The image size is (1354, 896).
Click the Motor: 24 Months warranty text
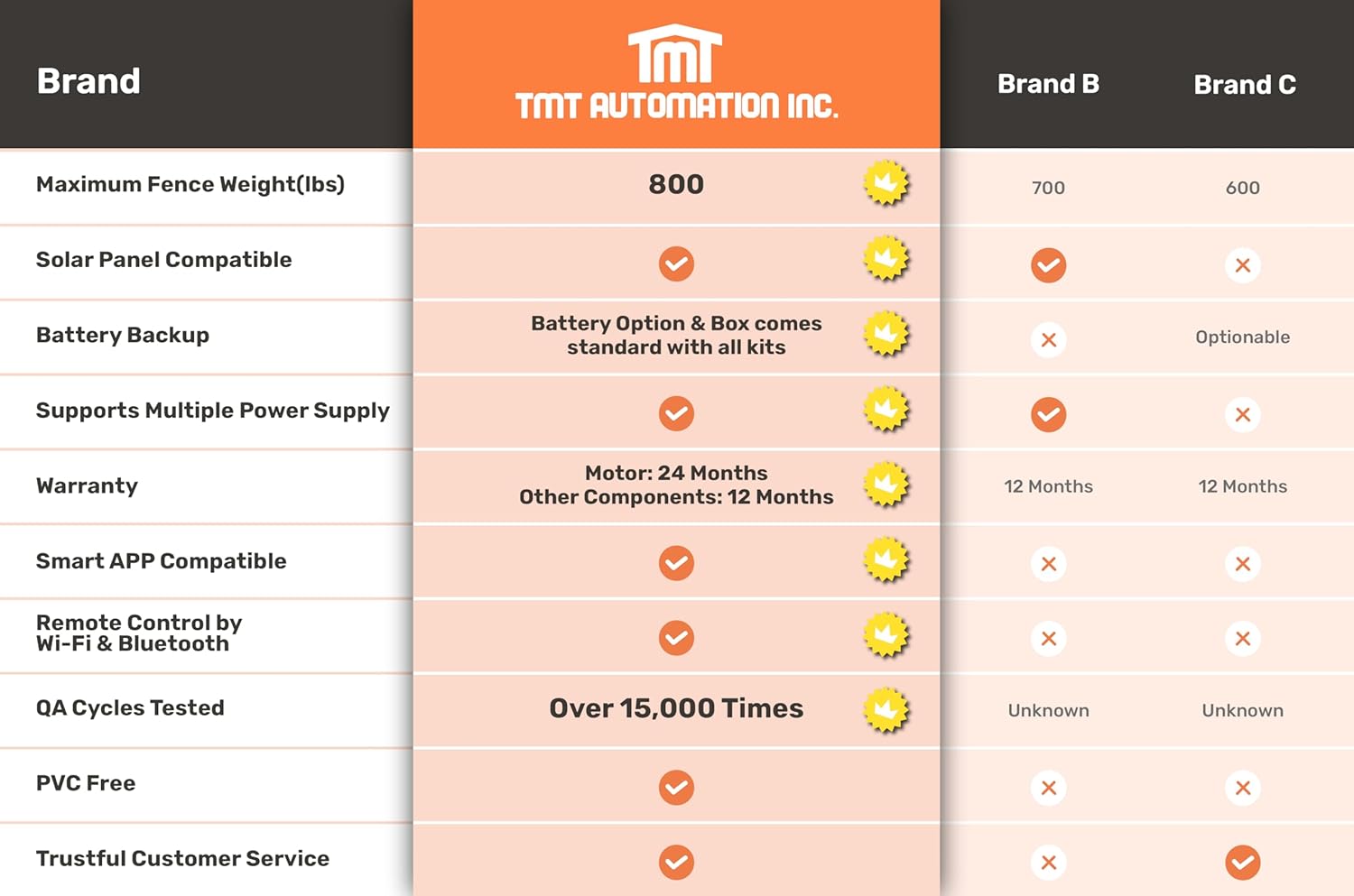pos(676,473)
